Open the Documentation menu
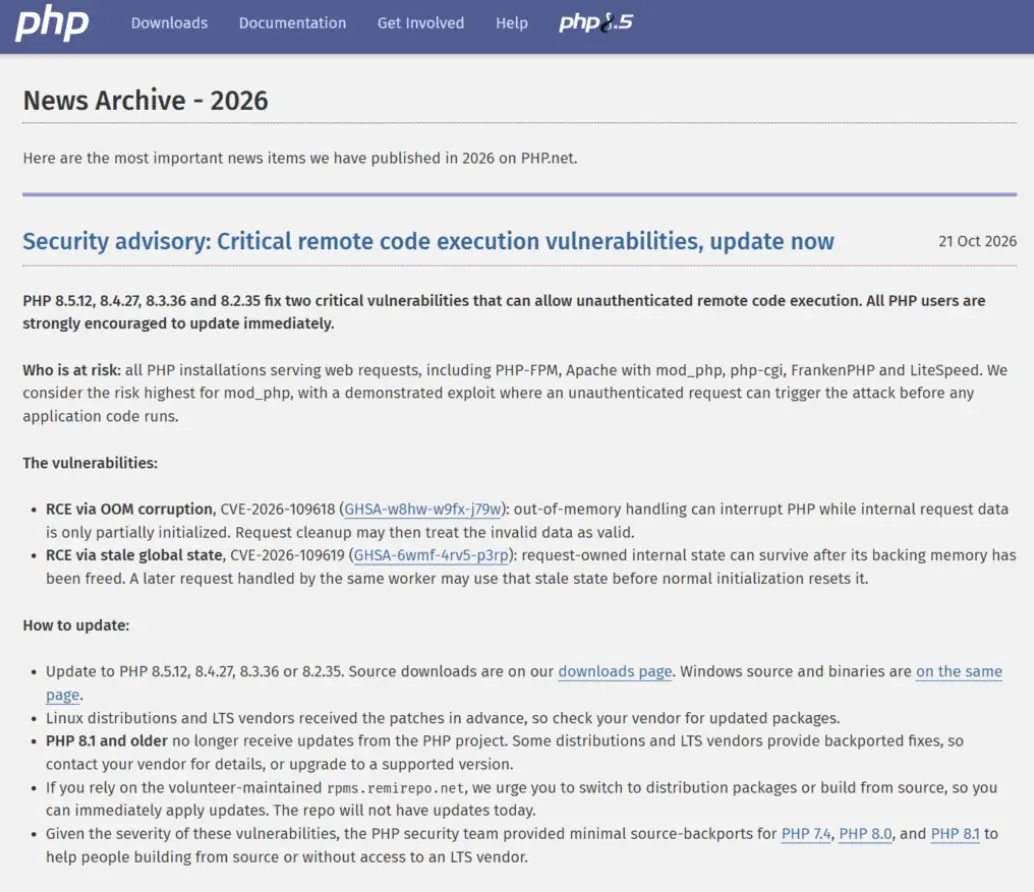Image resolution: width=1034 pixels, height=892 pixels. click(292, 23)
